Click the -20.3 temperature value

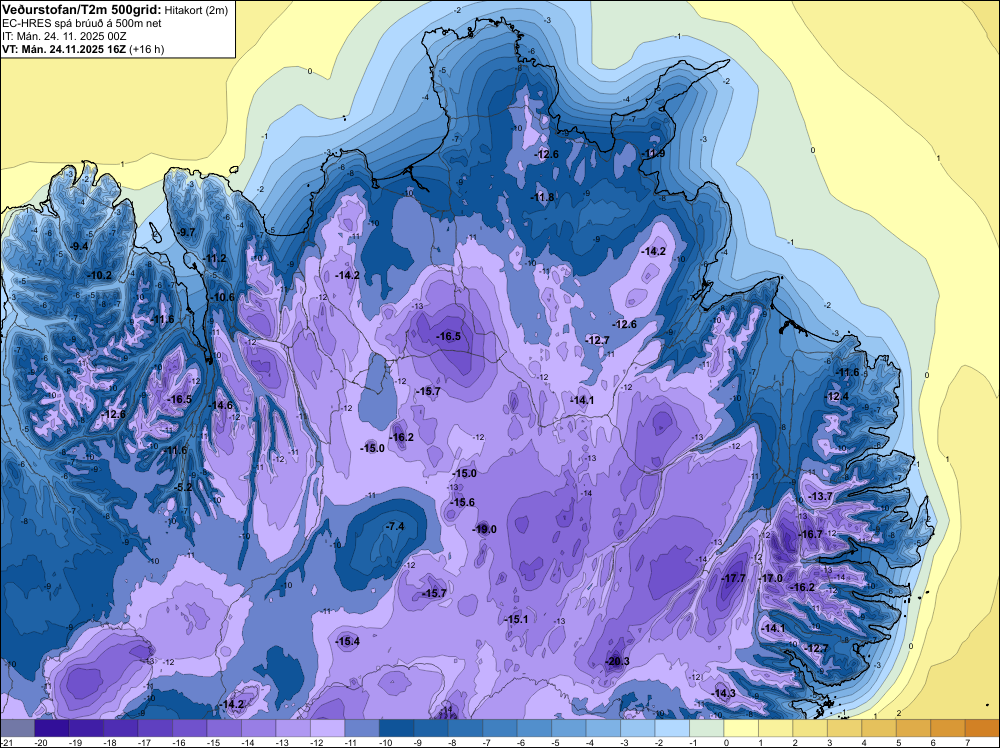tap(617, 661)
